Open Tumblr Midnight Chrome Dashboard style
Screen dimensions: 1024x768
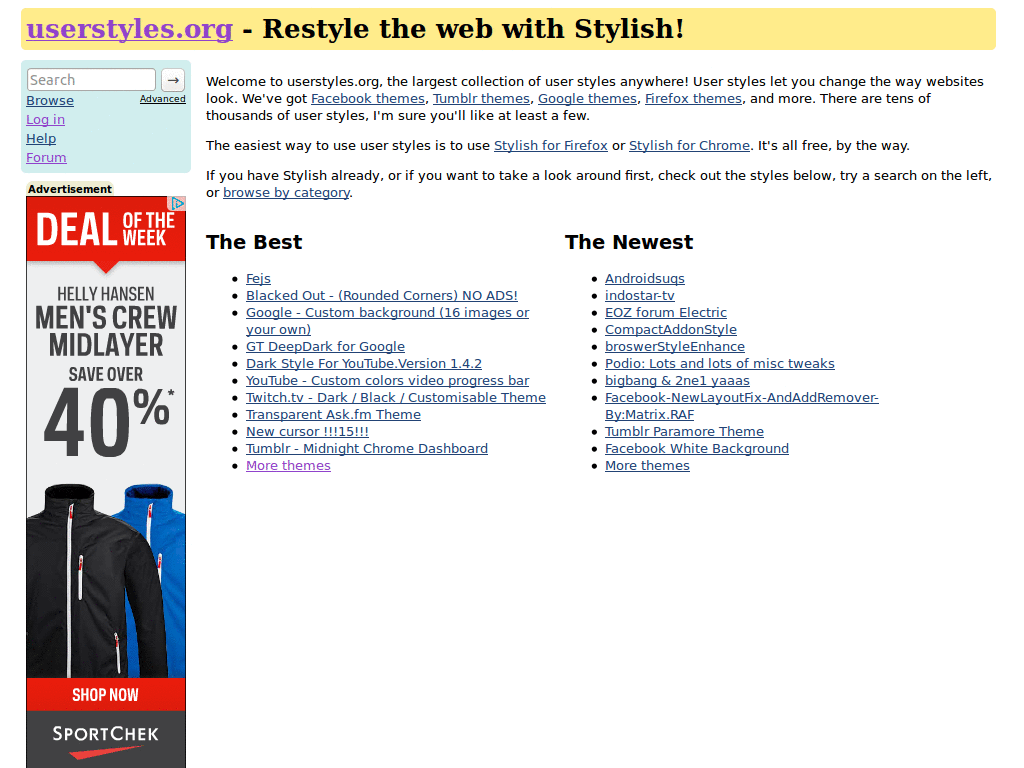pos(366,449)
